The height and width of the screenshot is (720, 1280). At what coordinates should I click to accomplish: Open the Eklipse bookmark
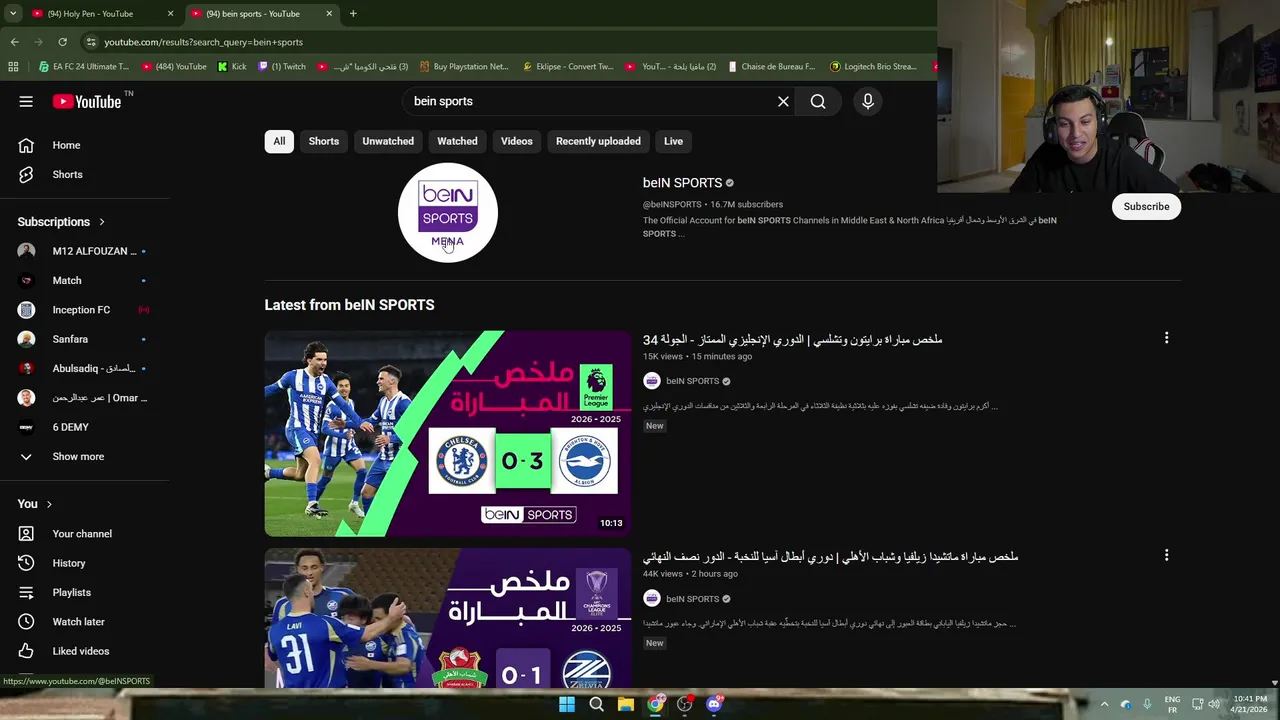(568, 67)
